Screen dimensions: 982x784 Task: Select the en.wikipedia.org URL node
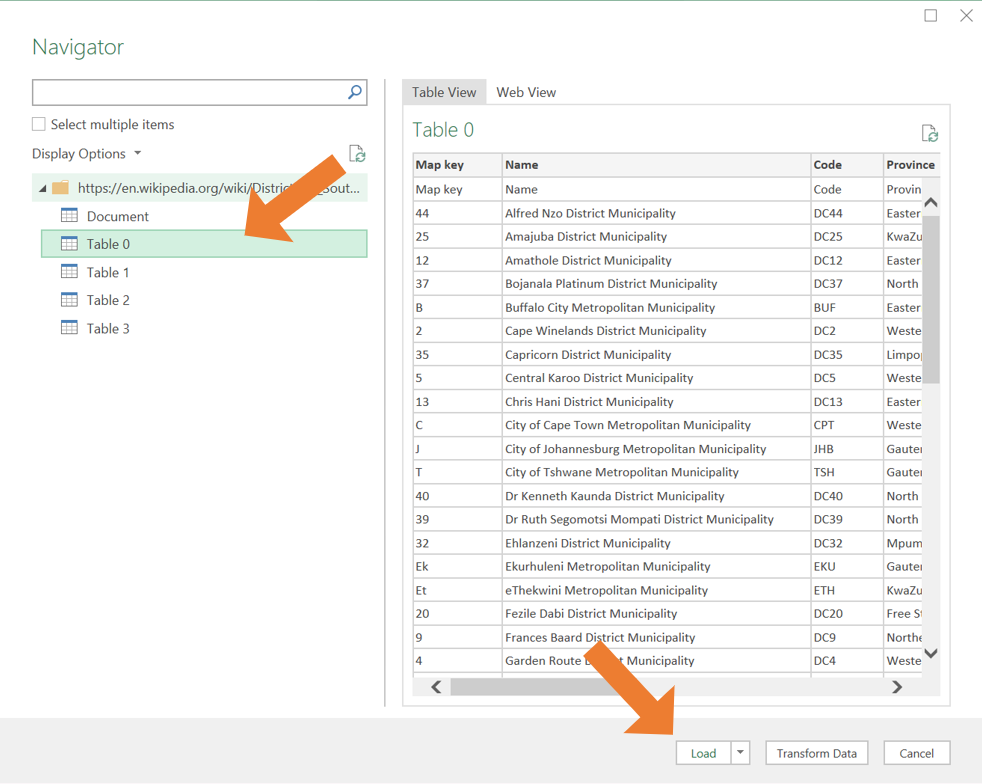(x=200, y=188)
